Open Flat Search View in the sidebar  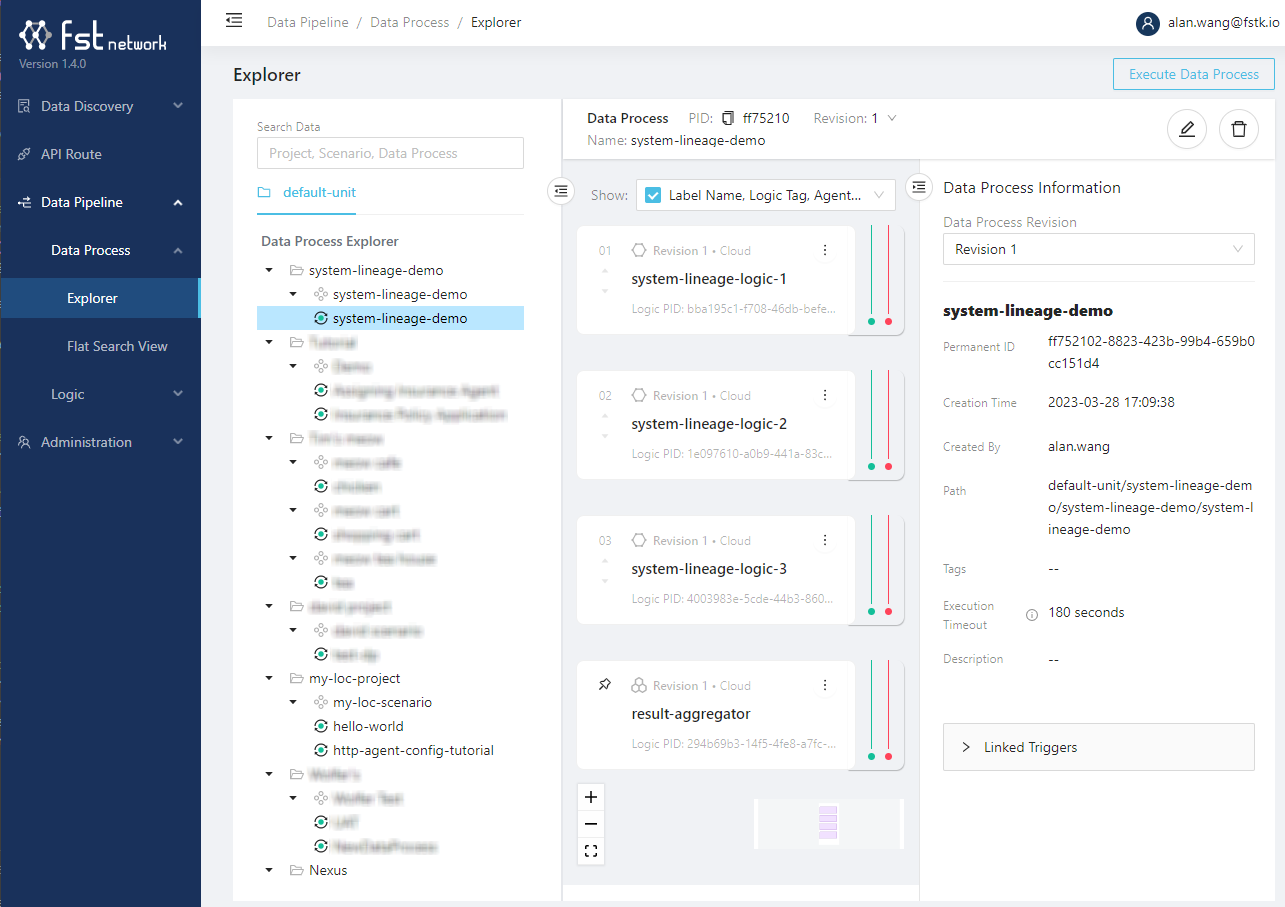point(117,346)
